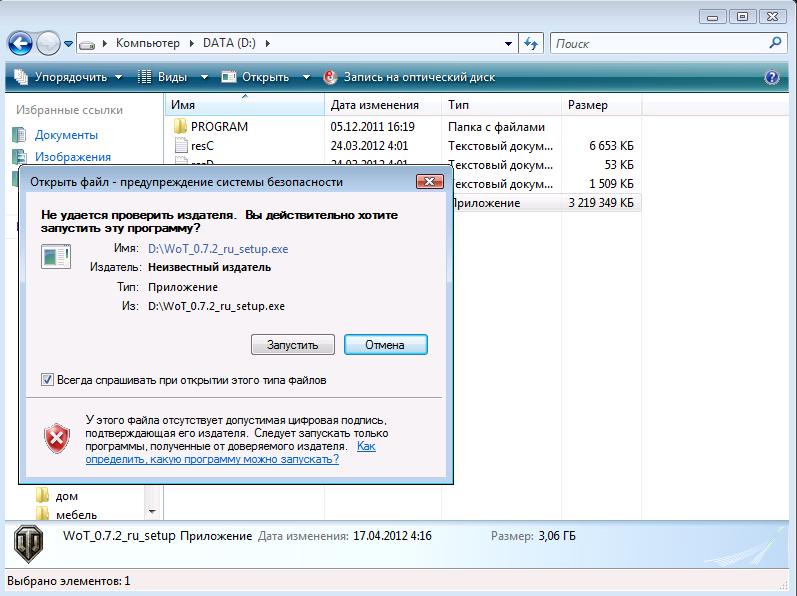Expand arrow after Компьютер breadcrumb
The image size is (797, 596).
click(192, 44)
